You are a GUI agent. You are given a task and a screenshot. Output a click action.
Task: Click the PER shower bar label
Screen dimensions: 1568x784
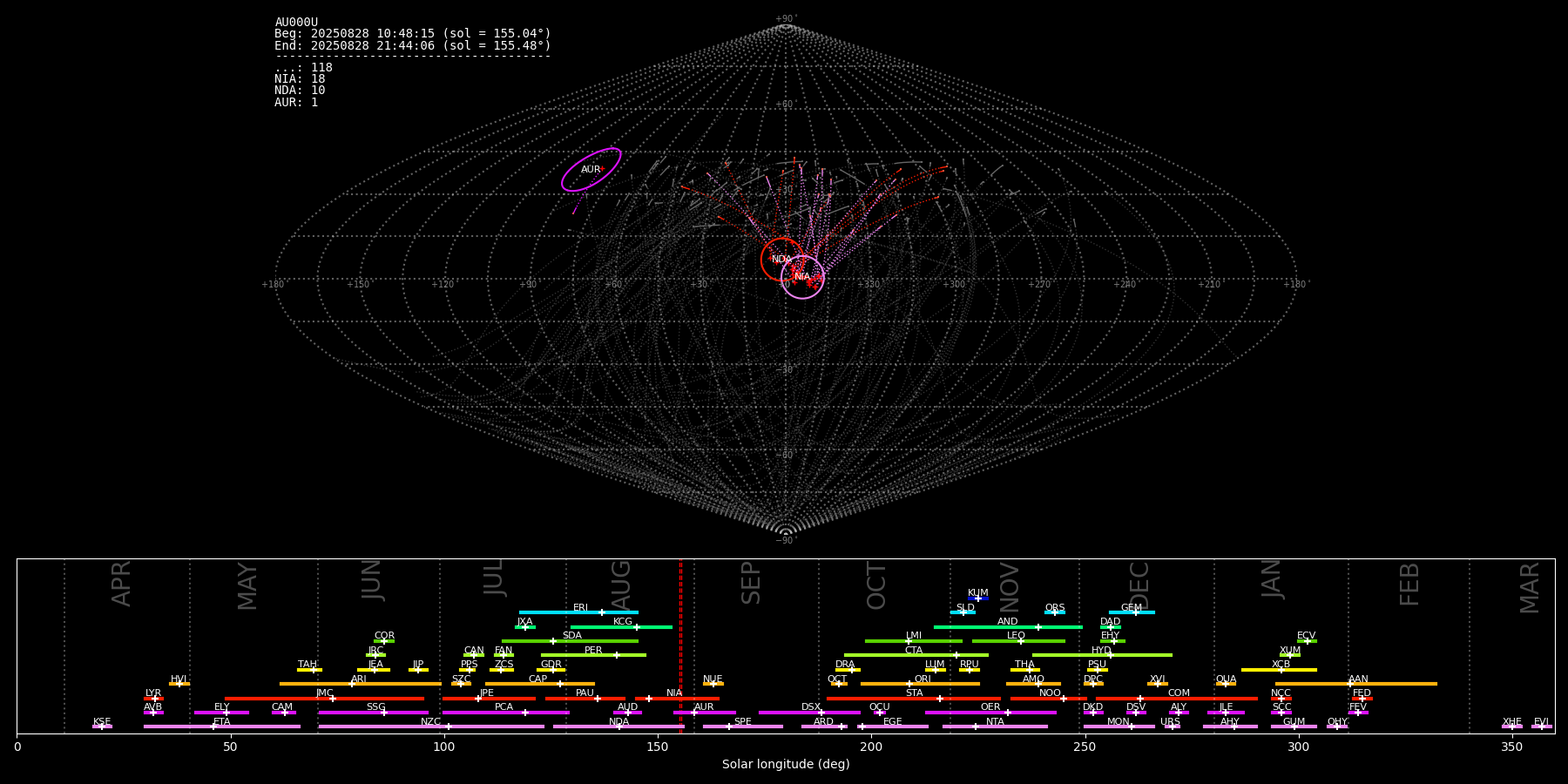[x=593, y=650]
